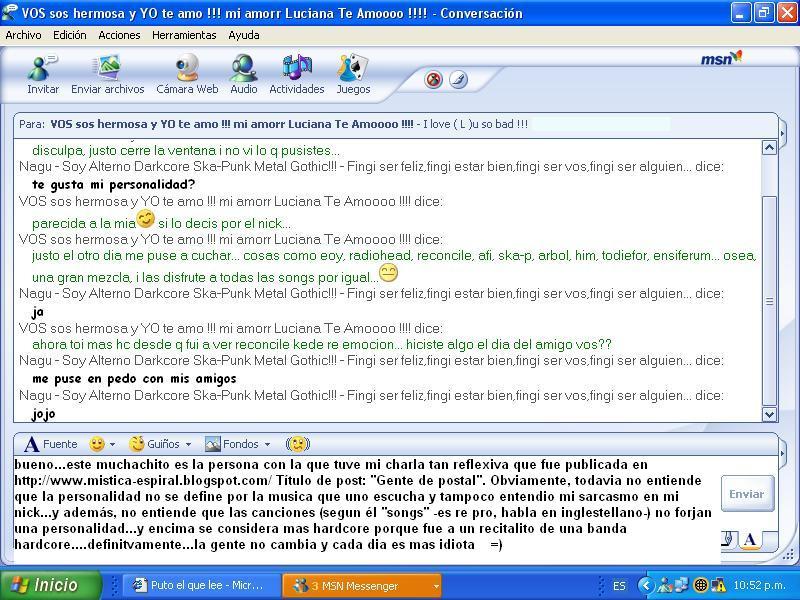The image size is (800, 600).
Task: Click the conversation scrollbar thumb
Action: 769,301
